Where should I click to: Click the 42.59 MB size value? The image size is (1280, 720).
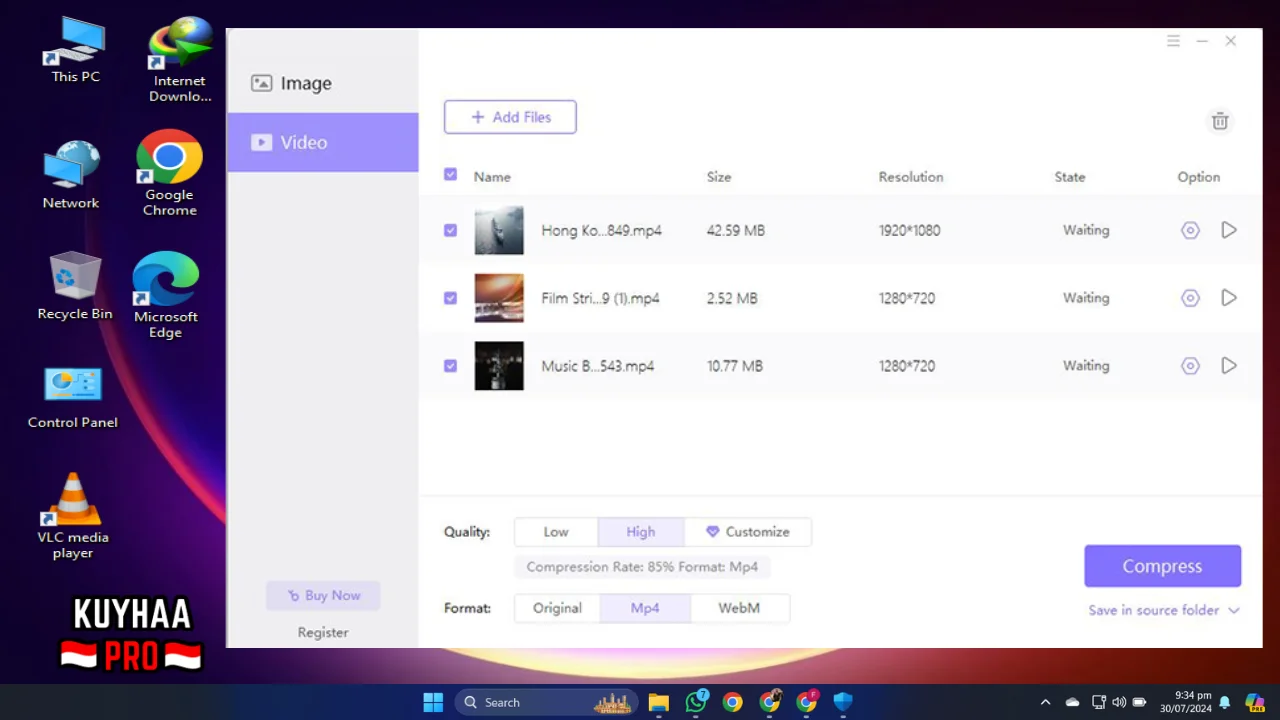coord(735,231)
